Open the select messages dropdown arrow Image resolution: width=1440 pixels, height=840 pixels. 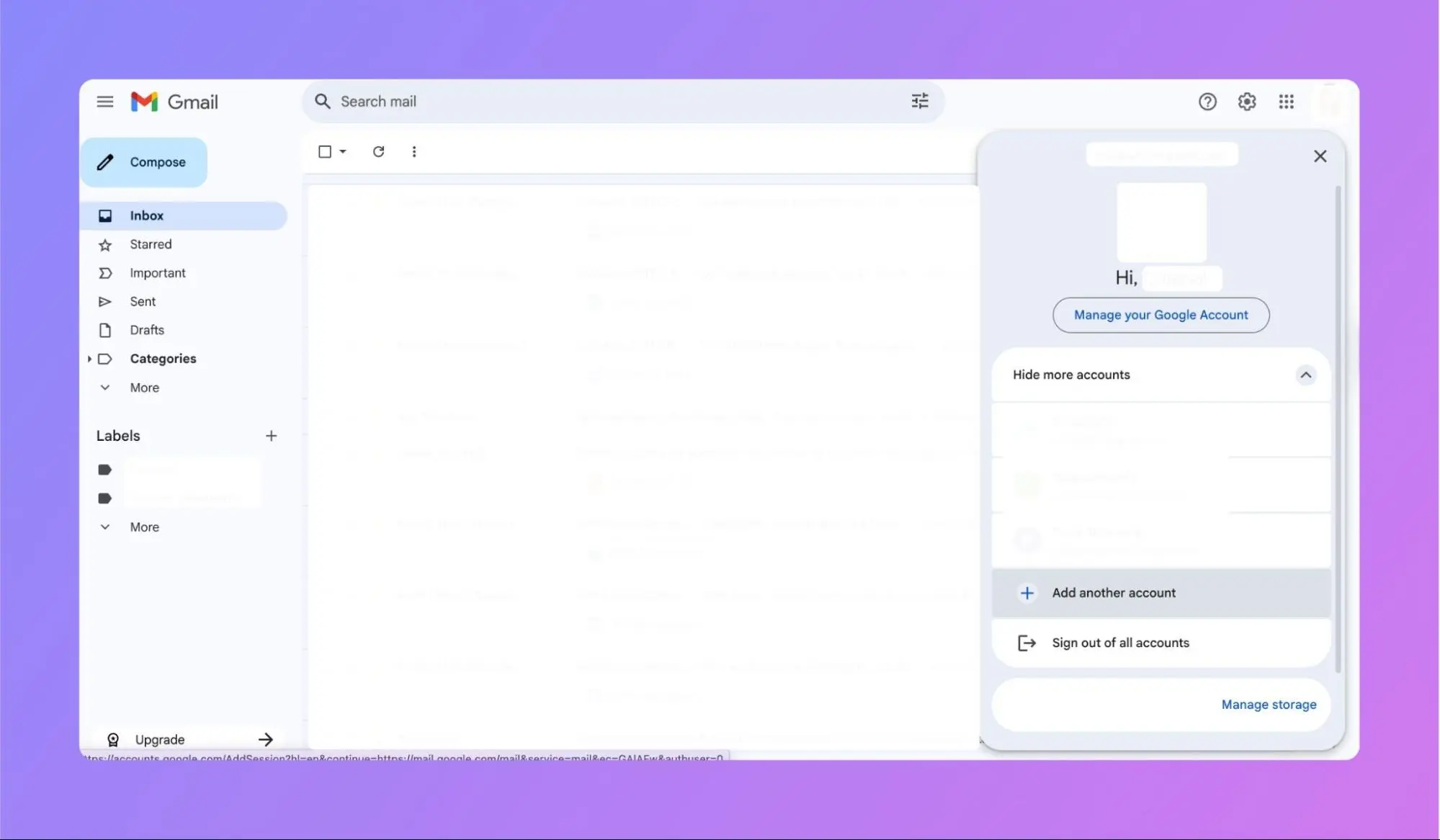click(341, 151)
